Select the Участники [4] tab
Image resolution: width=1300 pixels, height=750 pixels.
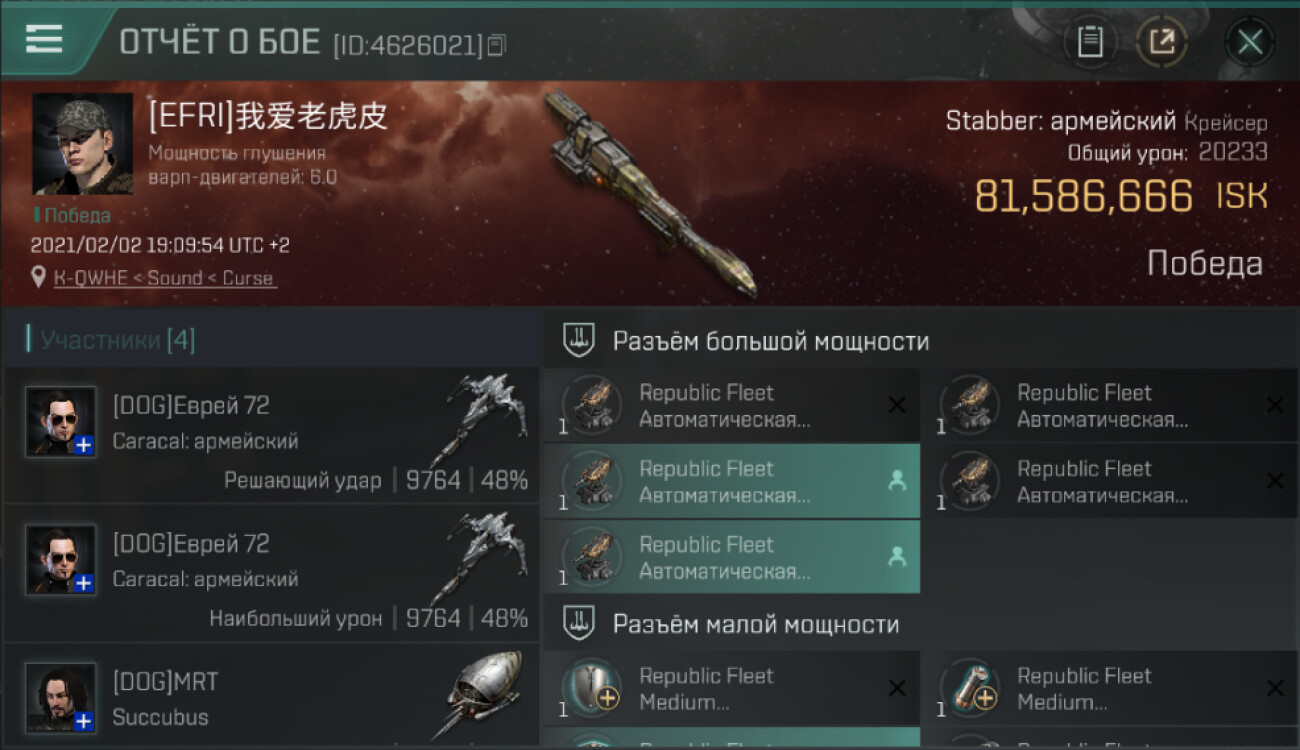[117, 340]
